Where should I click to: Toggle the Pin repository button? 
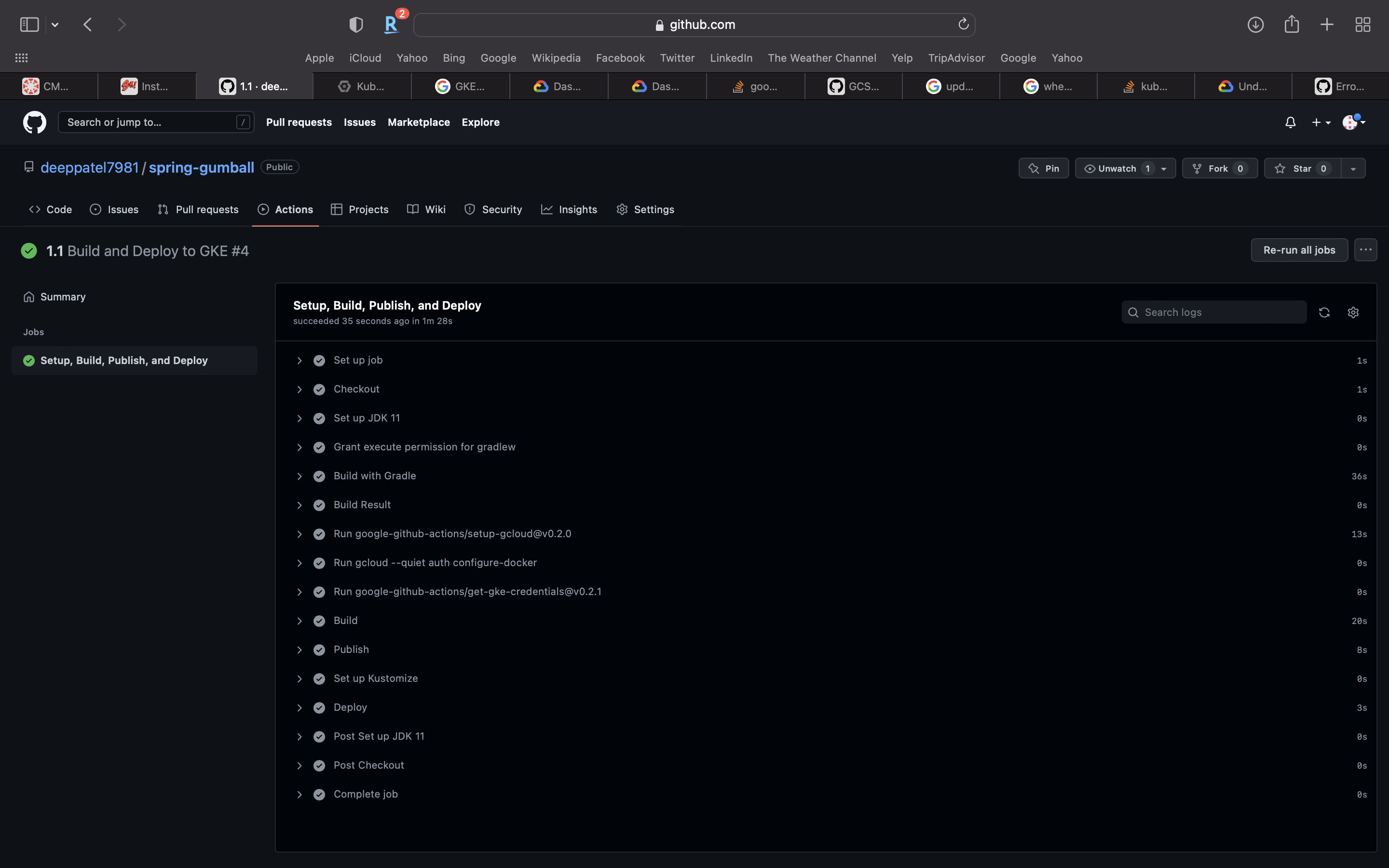tap(1044, 168)
